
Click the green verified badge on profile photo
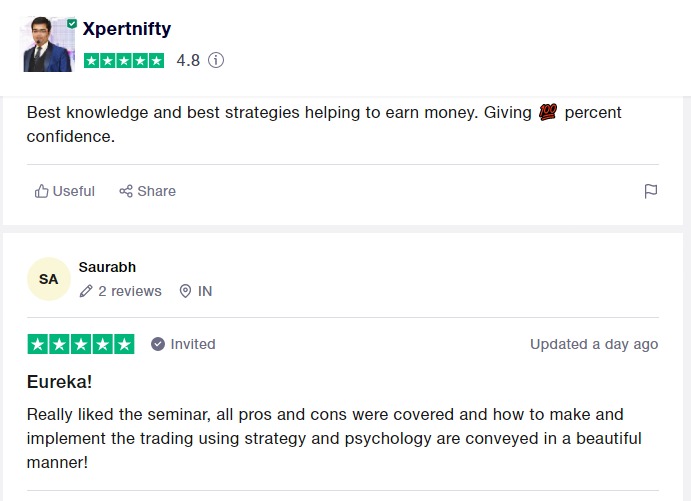pos(72,22)
